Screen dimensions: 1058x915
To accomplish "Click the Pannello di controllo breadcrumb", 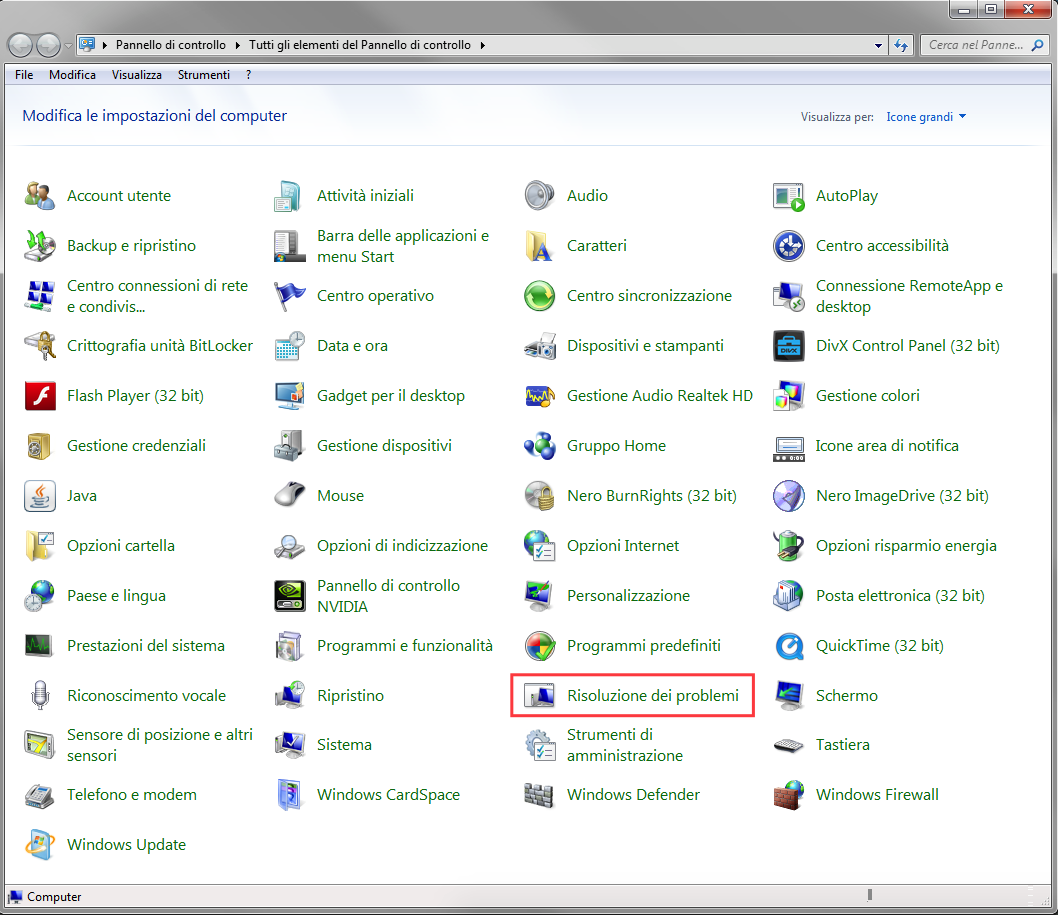I will 171,45.
